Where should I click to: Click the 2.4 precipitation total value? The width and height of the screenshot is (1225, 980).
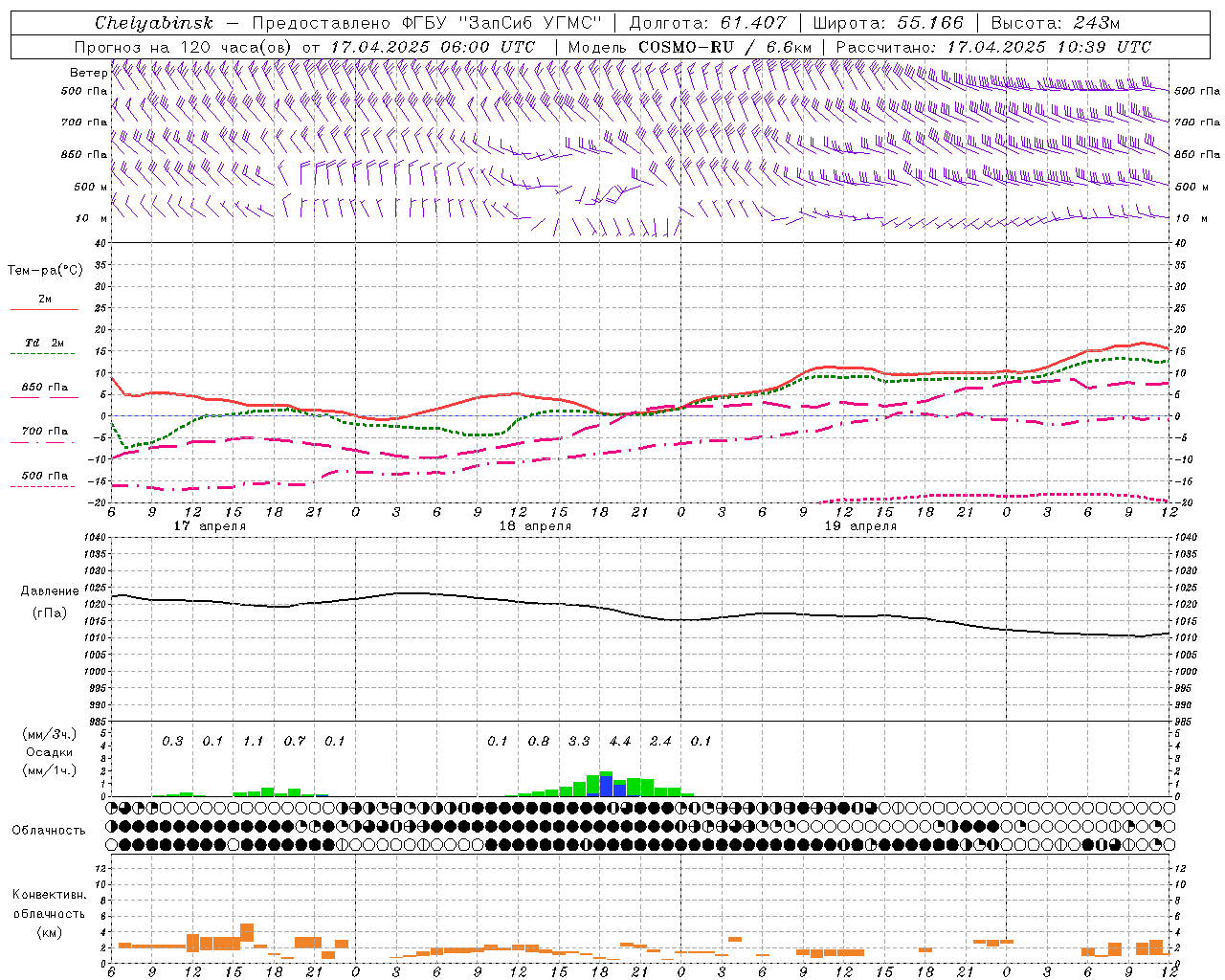tap(660, 741)
